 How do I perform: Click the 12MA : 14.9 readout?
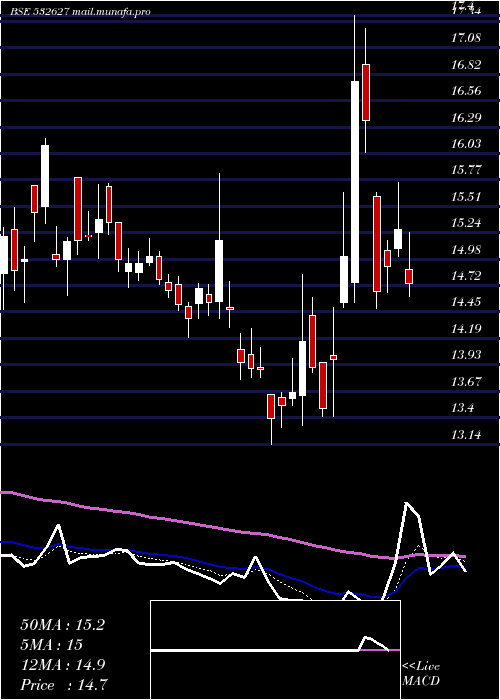(62, 665)
